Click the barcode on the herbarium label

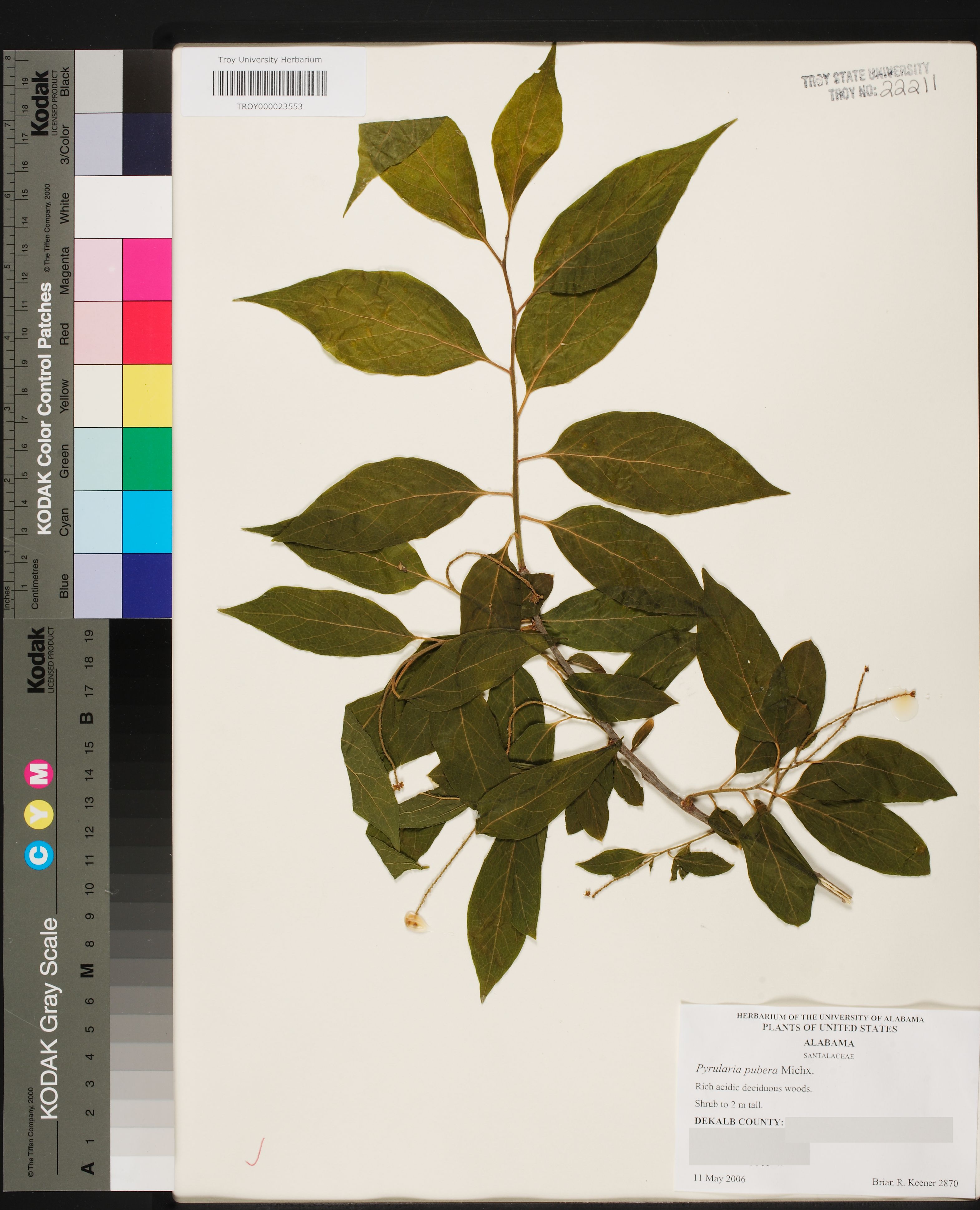[x=270, y=83]
